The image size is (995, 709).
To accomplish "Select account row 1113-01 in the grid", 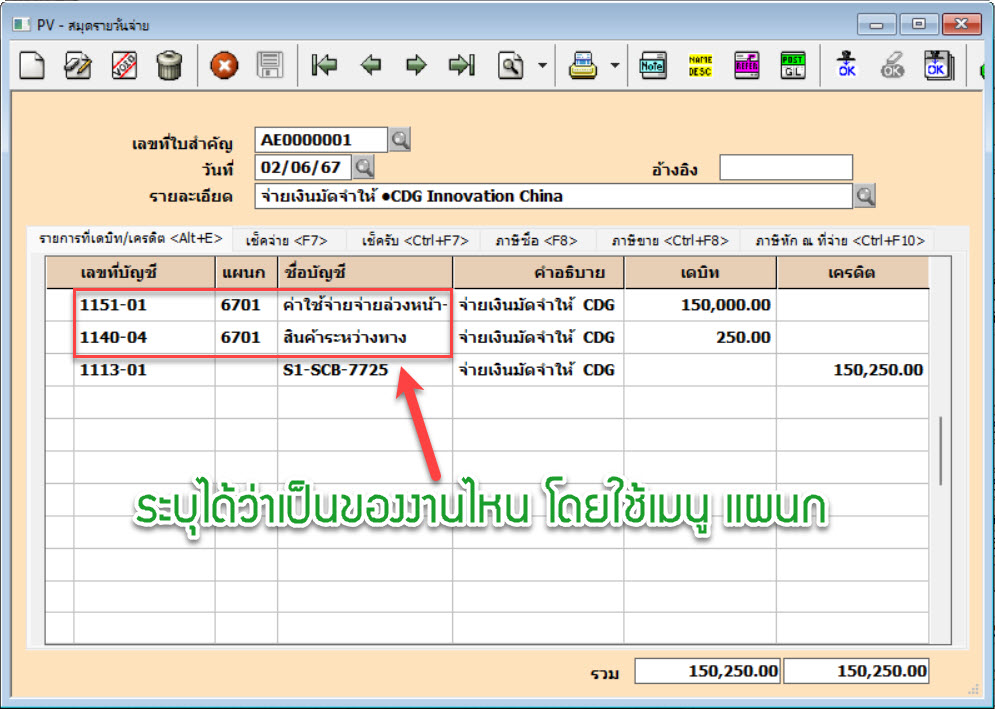I will (113, 370).
